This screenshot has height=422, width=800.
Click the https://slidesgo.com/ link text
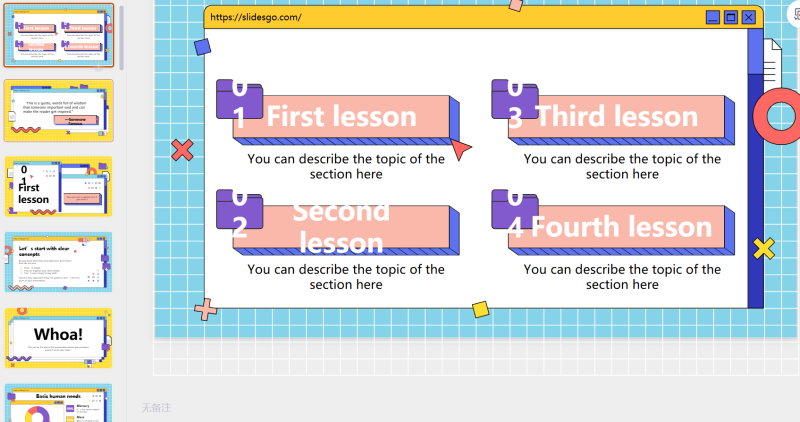pos(256,17)
